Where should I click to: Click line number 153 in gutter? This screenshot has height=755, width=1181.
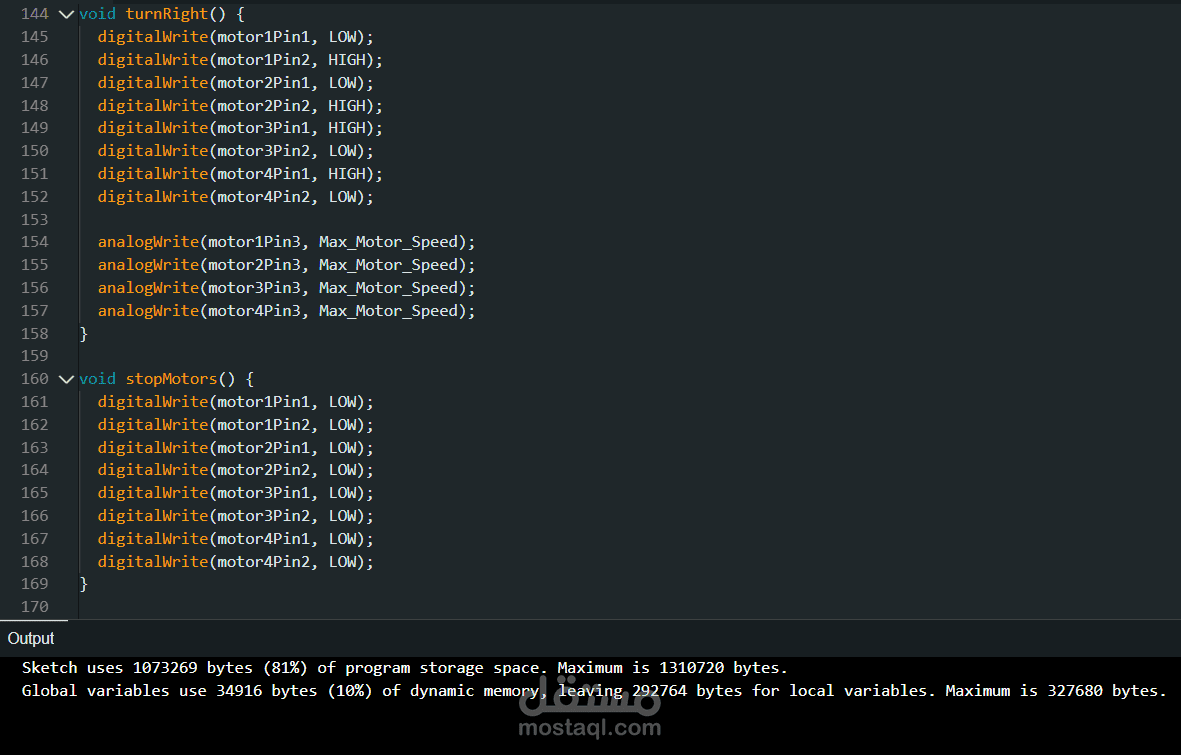point(34,219)
